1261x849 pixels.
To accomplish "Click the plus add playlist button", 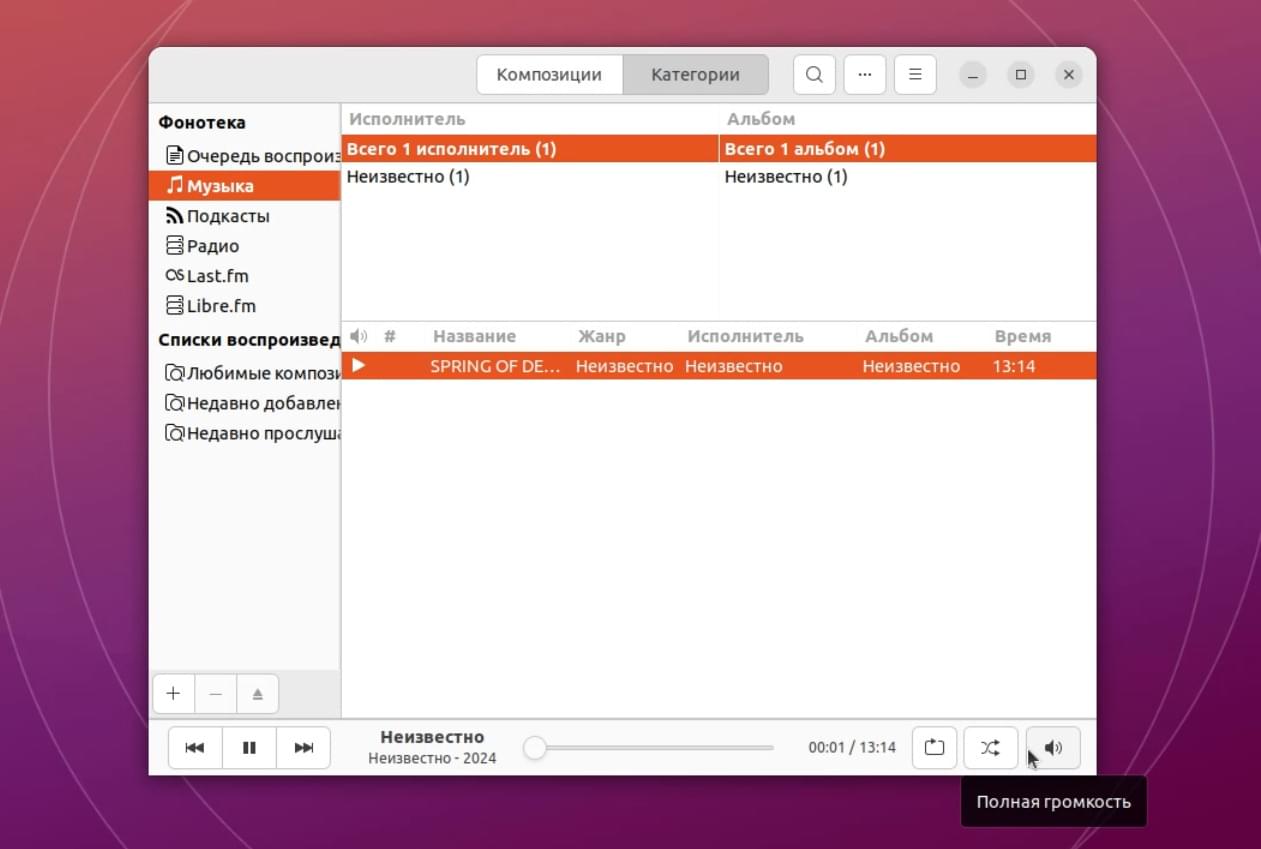I will pos(173,694).
